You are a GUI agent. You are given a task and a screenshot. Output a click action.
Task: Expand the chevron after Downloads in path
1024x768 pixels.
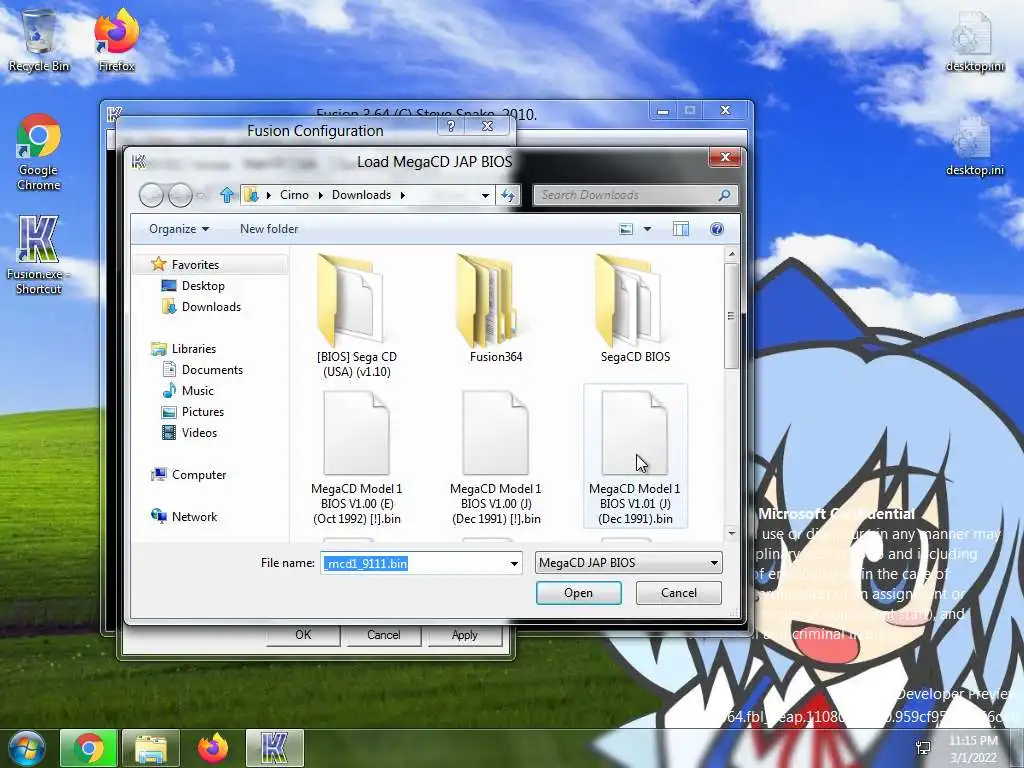402,195
